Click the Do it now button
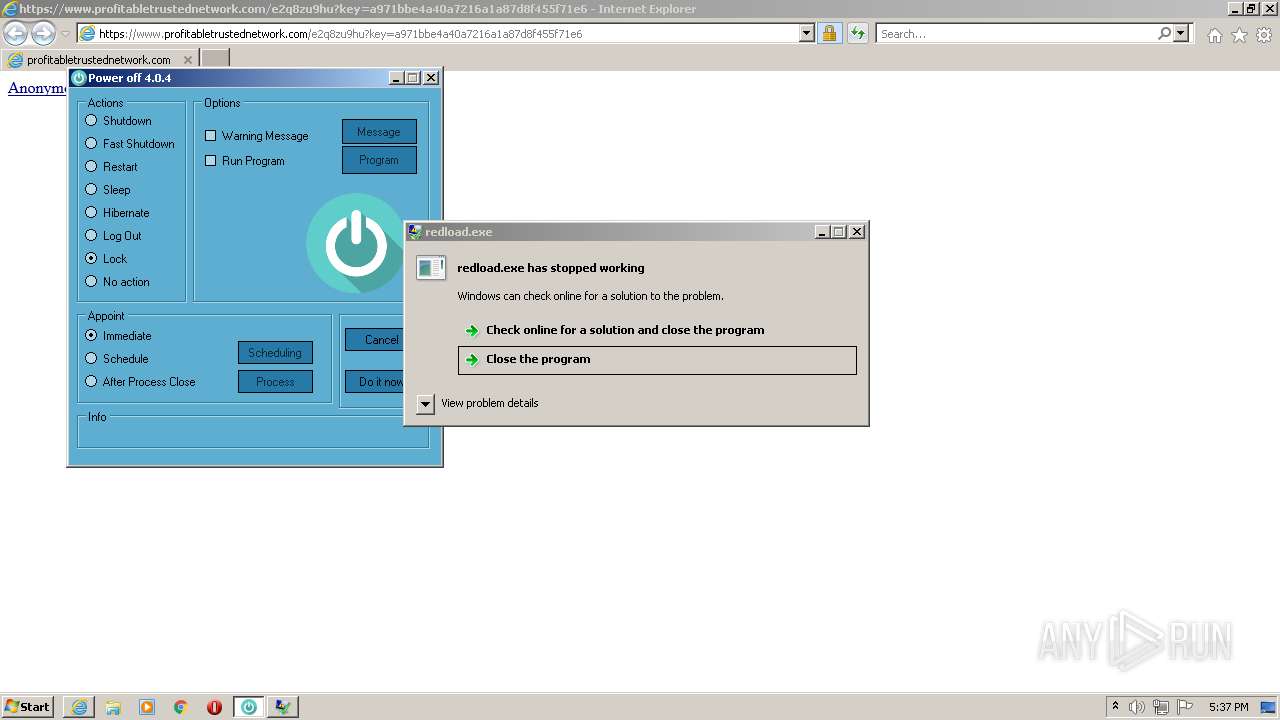This screenshot has width=1280, height=720. pos(375,382)
